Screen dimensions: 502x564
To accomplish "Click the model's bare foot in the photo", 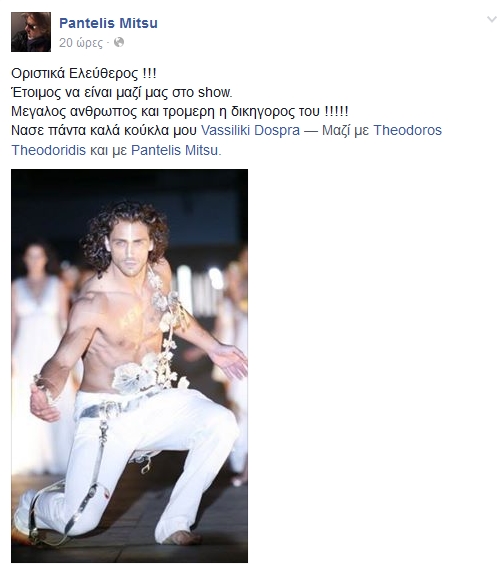I will point(182,538).
